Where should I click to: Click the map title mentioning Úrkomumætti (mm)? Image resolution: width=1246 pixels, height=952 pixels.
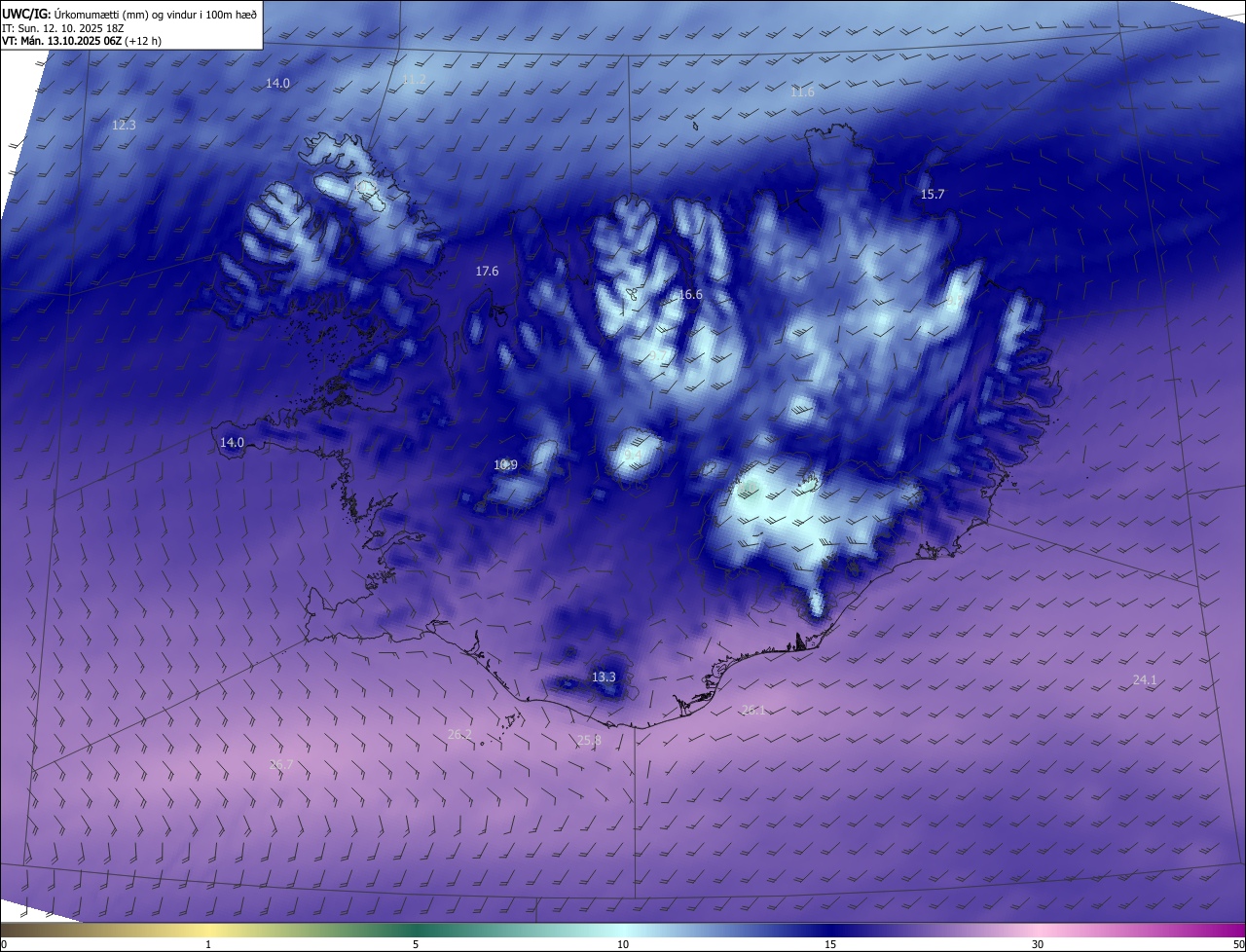click(x=129, y=14)
